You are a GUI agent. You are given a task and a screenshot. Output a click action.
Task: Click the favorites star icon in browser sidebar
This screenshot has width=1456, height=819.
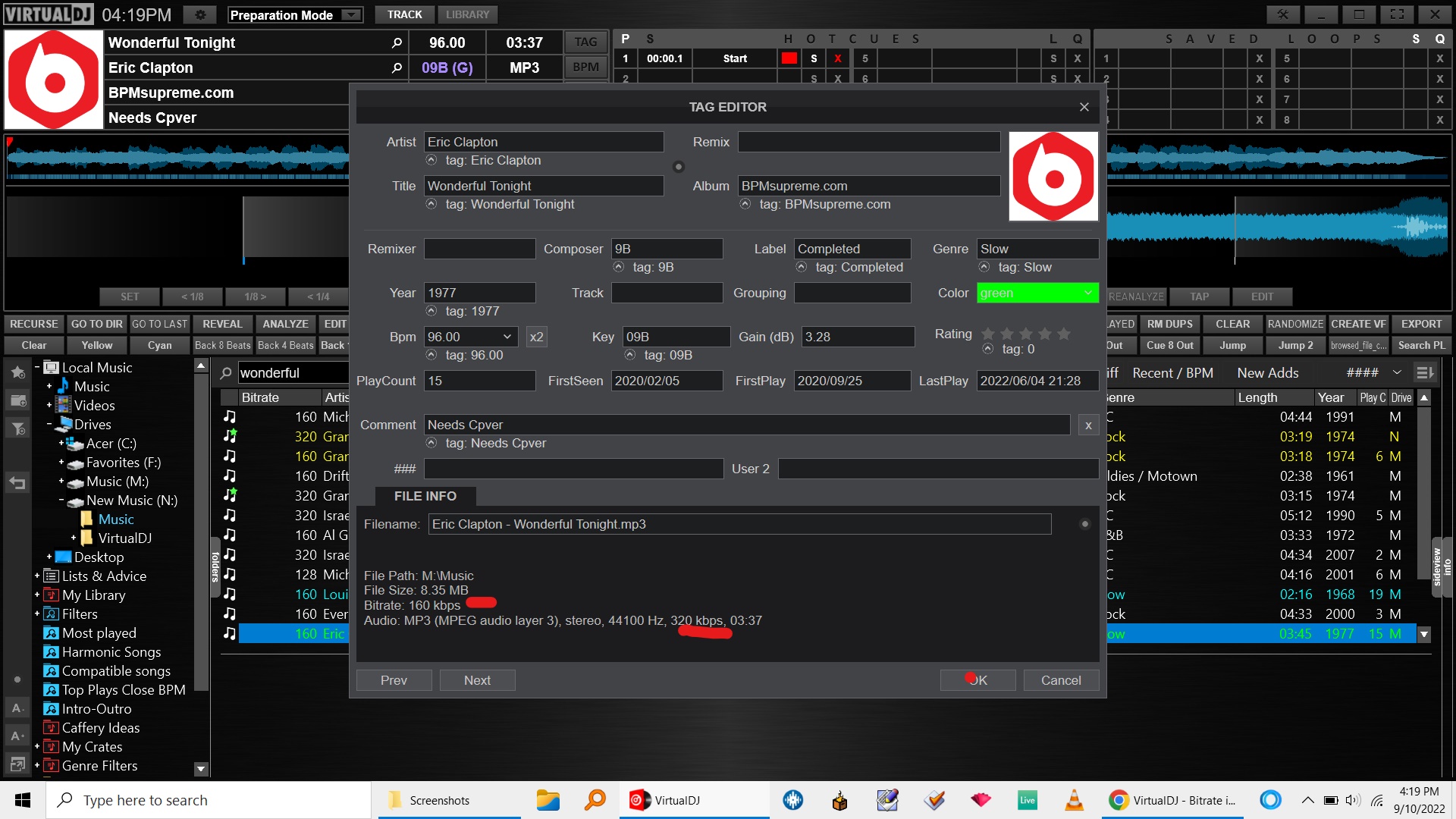(x=18, y=372)
